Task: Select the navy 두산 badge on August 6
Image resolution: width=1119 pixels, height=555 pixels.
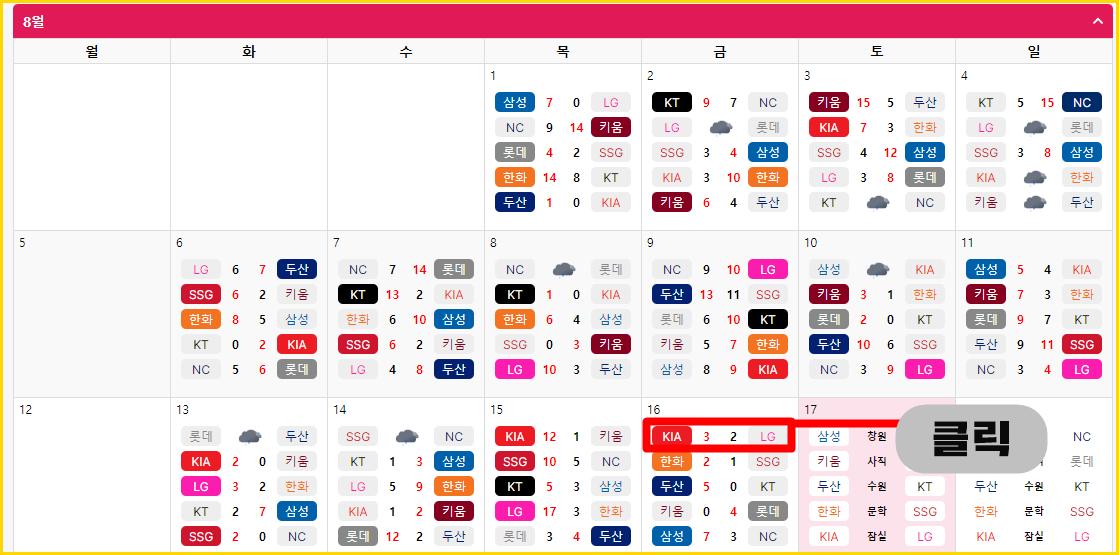Action: [297, 270]
